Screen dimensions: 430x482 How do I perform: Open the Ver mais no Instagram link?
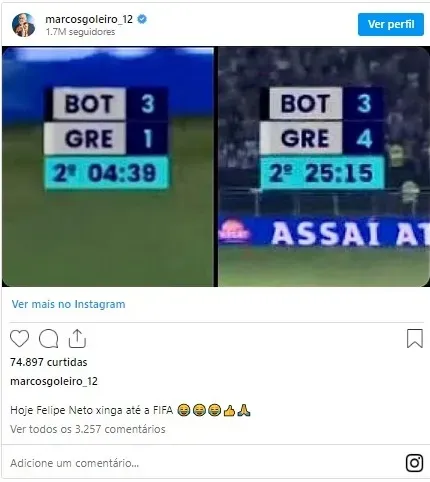tap(68, 304)
